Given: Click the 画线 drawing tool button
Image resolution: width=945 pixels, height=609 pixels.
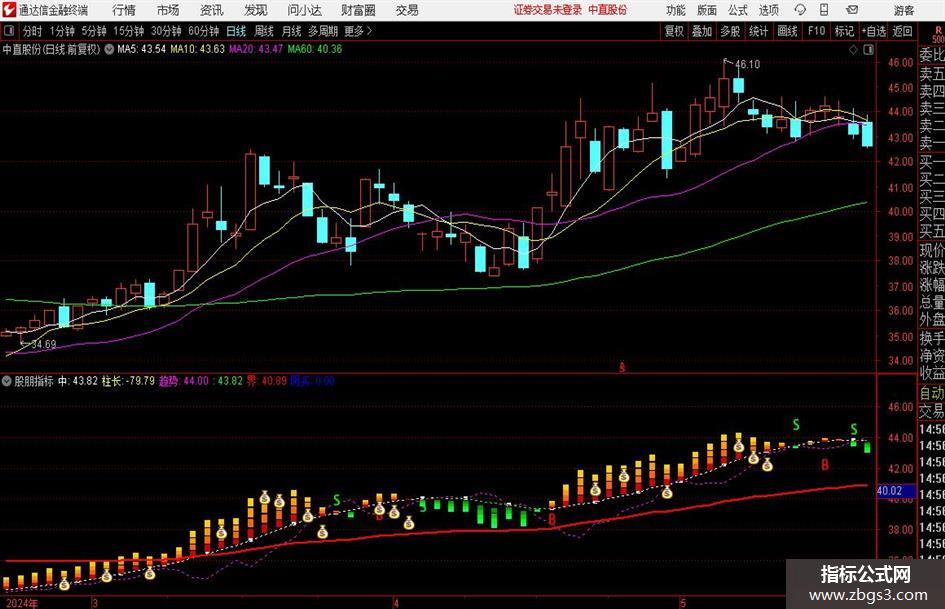Looking at the screenshot, I should tap(787, 31).
